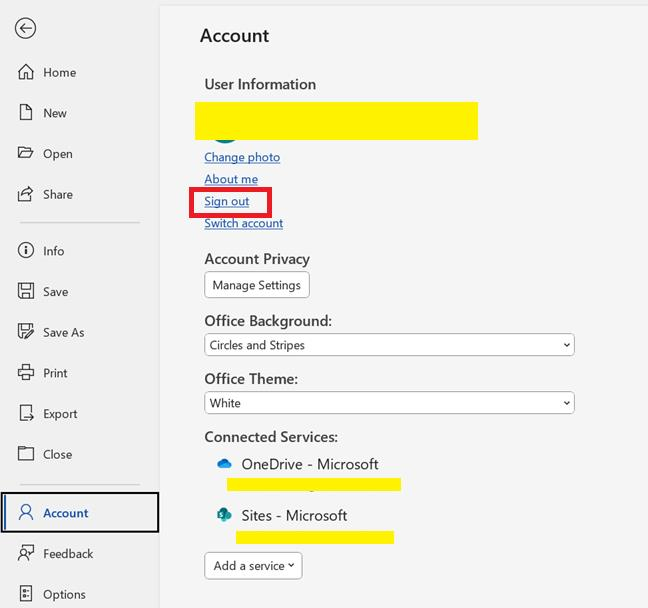Image resolution: width=648 pixels, height=608 pixels.
Task: Select New in the backstage menu
Action: coord(55,113)
